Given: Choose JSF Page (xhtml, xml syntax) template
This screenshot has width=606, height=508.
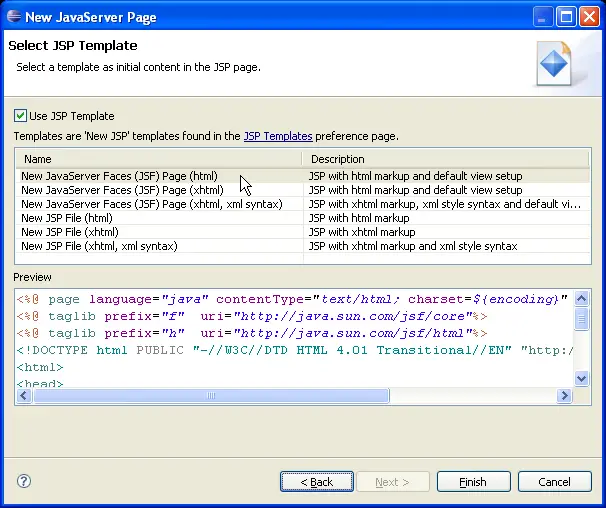Looking at the screenshot, I should (x=151, y=204).
